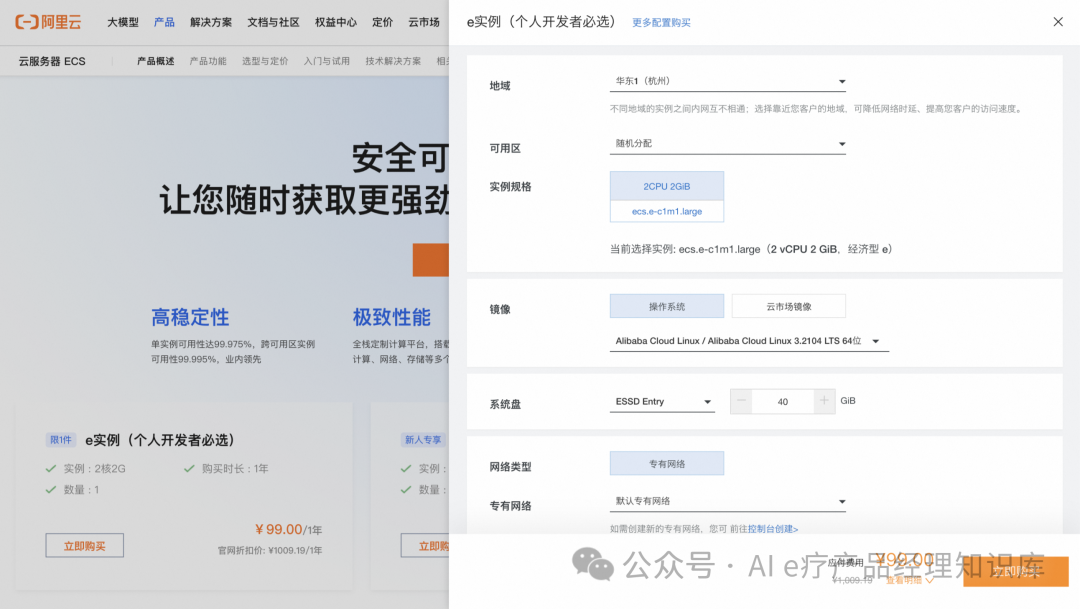Open the 定价 menu item
This screenshot has height=609, width=1080.
coord(382,22)
